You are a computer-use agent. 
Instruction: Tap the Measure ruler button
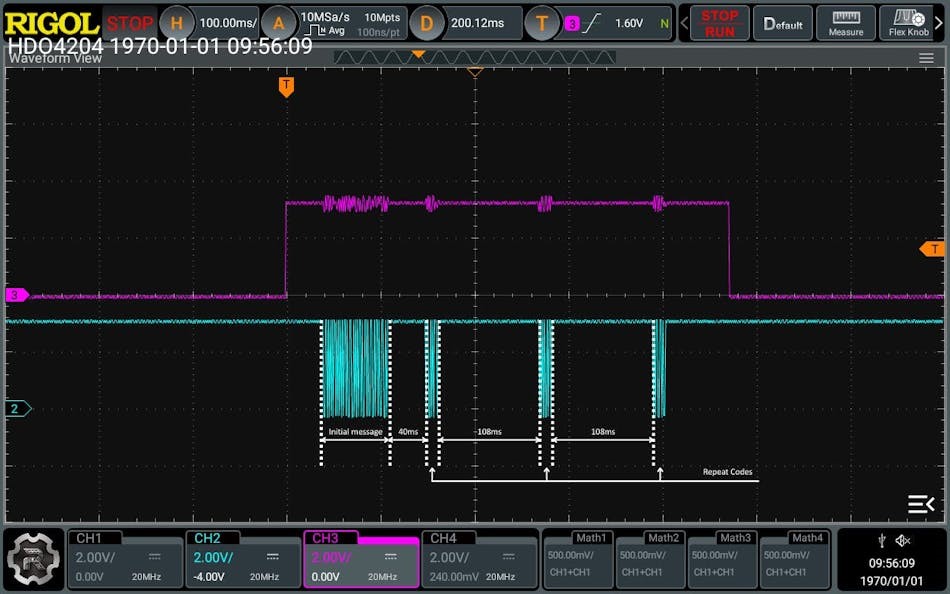tap(846, 23)
